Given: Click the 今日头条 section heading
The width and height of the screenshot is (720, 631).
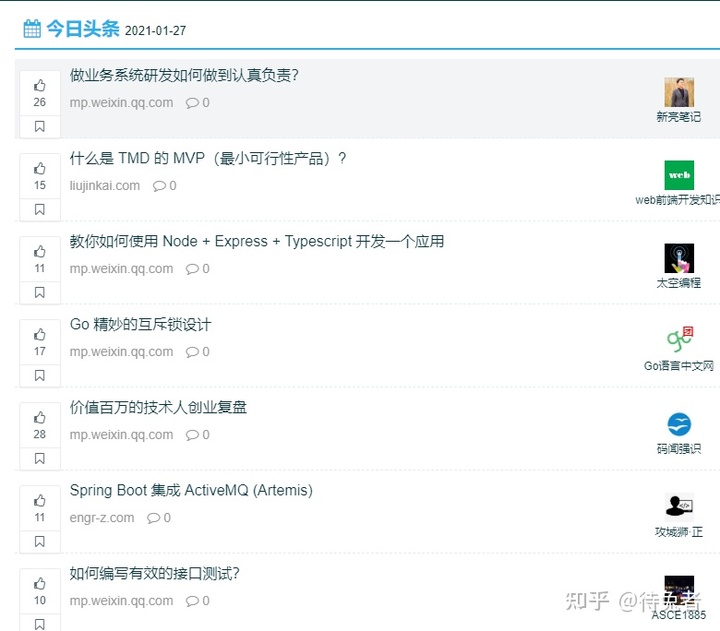Looking at the screenshot, I should click(82, 29).
